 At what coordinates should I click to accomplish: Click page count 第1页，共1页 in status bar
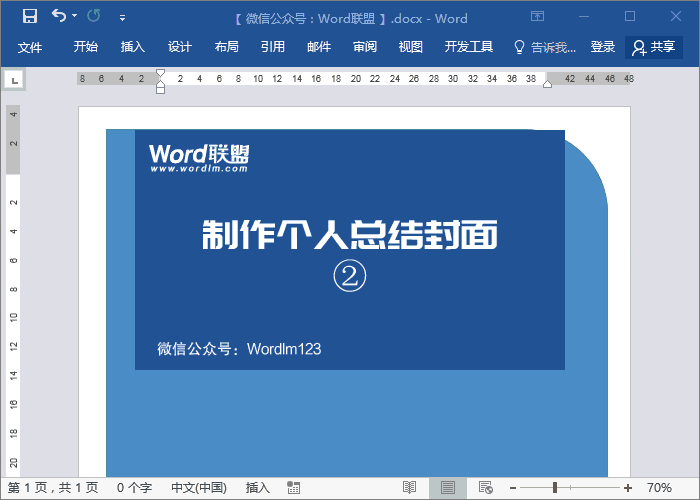(x=53, y=488)
